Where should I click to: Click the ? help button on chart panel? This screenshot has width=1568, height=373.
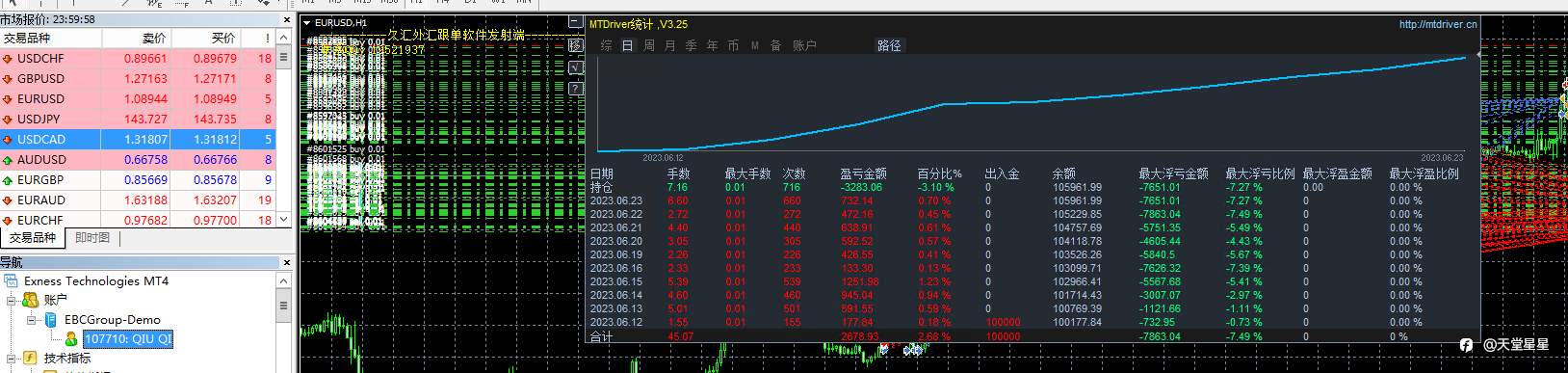pos(576,89)
